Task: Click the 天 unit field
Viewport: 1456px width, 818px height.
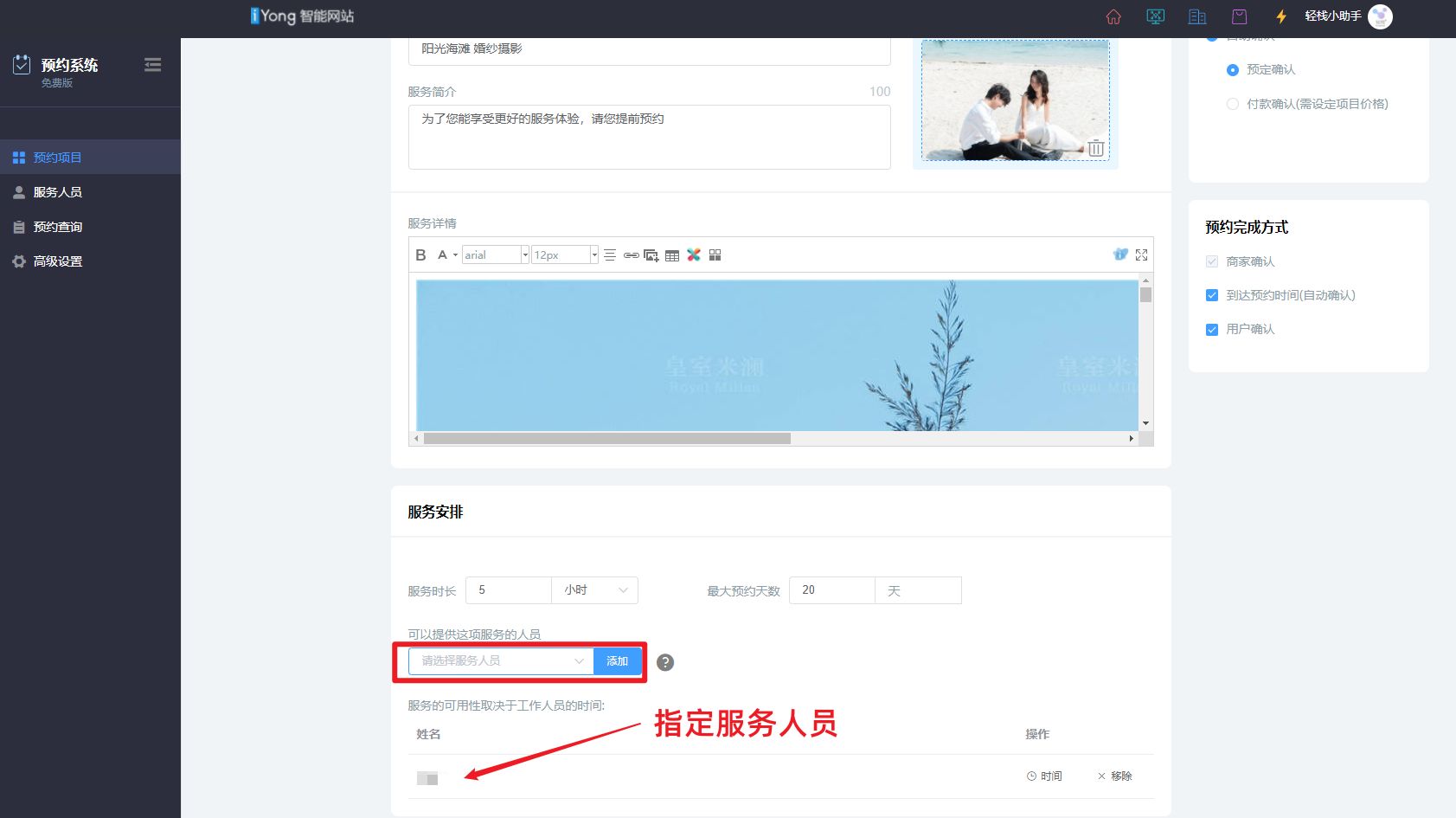Action: (x=919, y=590)
